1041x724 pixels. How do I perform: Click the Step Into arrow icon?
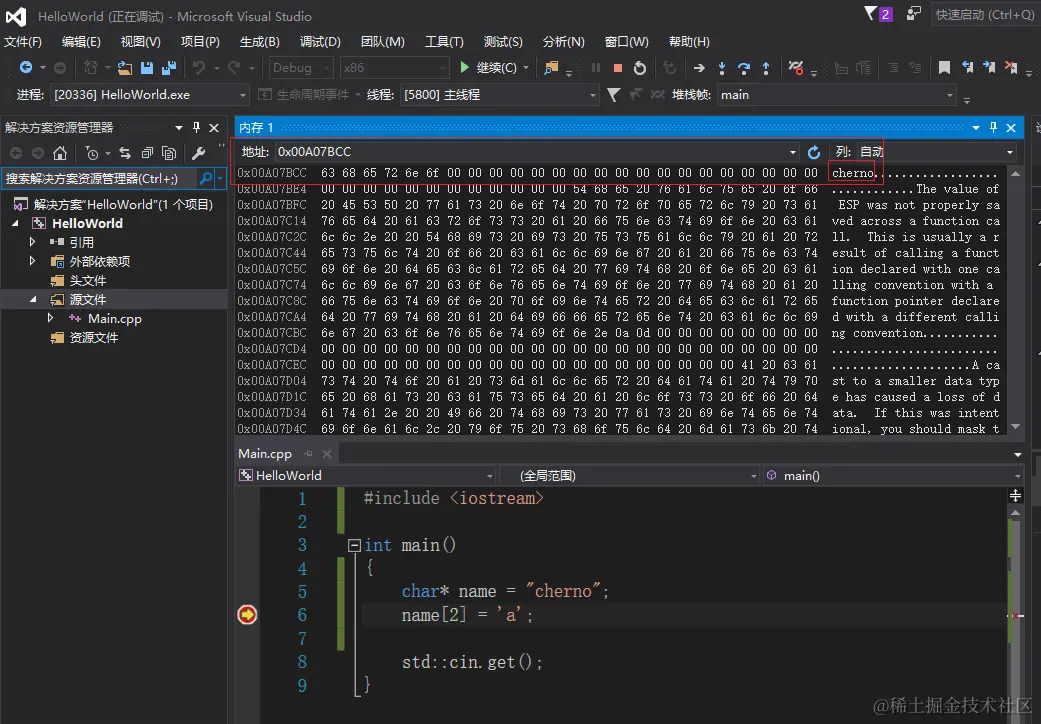(x=722, y=68)
